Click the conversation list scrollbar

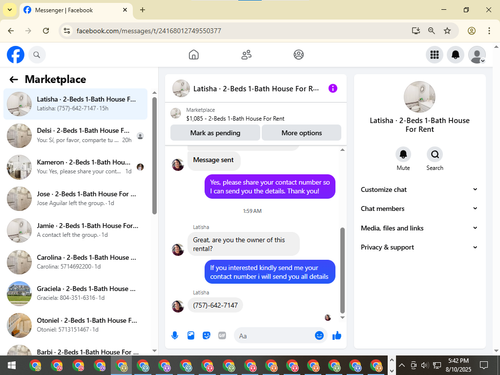tap(154, 156)
